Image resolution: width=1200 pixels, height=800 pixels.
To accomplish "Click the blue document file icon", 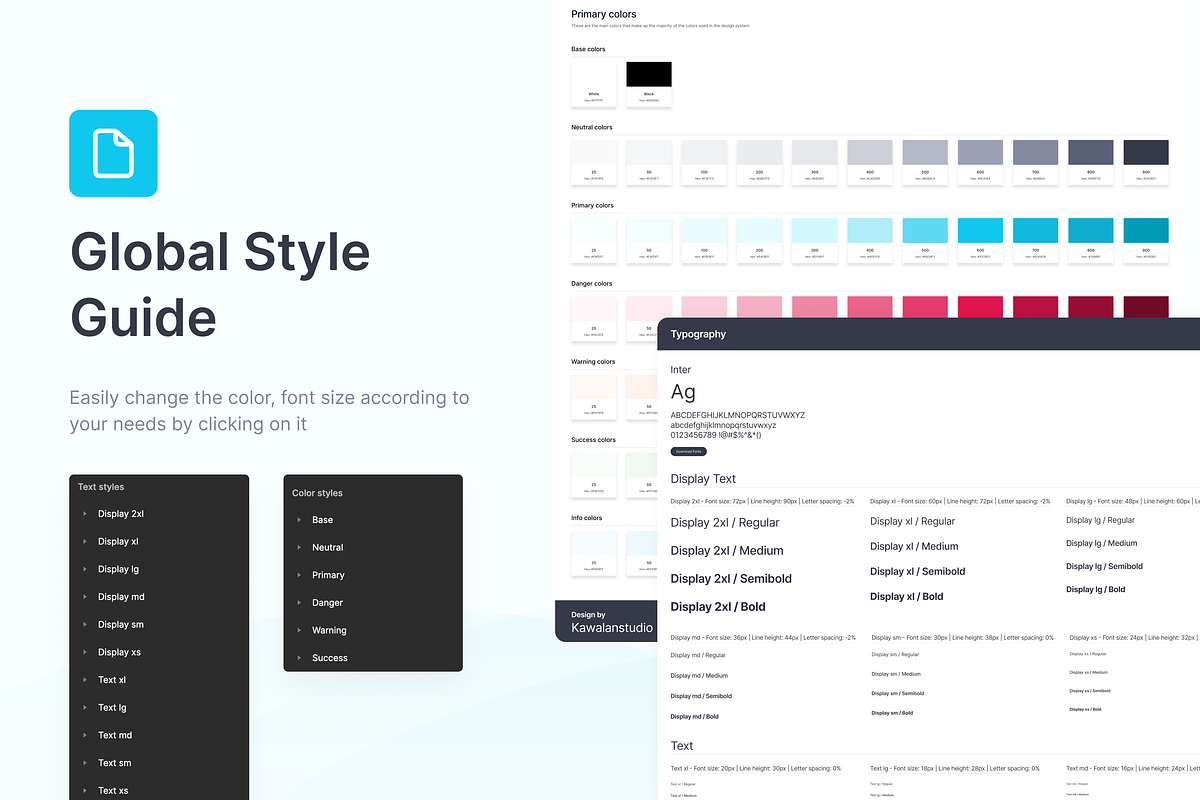I will (113, 153).
